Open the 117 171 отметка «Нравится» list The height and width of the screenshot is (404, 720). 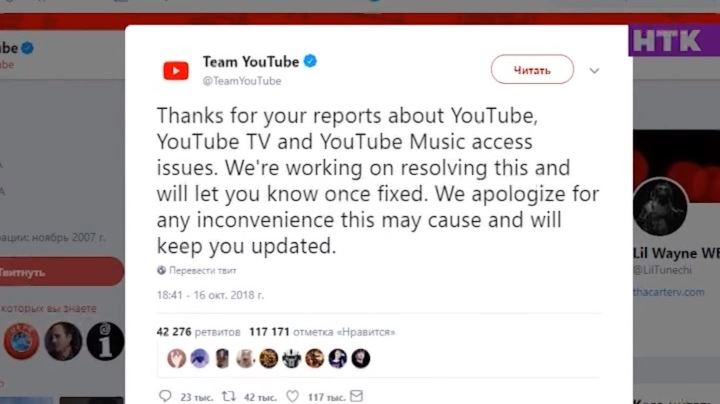tap(322, 332)
